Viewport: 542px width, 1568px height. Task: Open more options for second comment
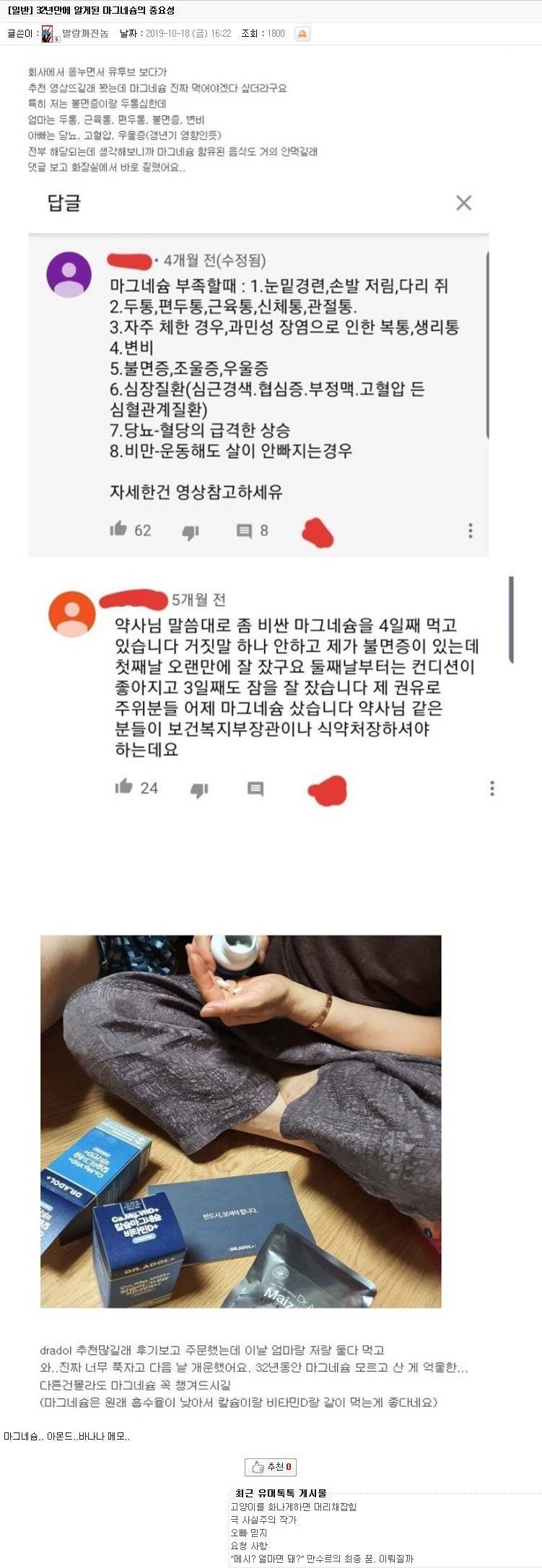point(492,788)
